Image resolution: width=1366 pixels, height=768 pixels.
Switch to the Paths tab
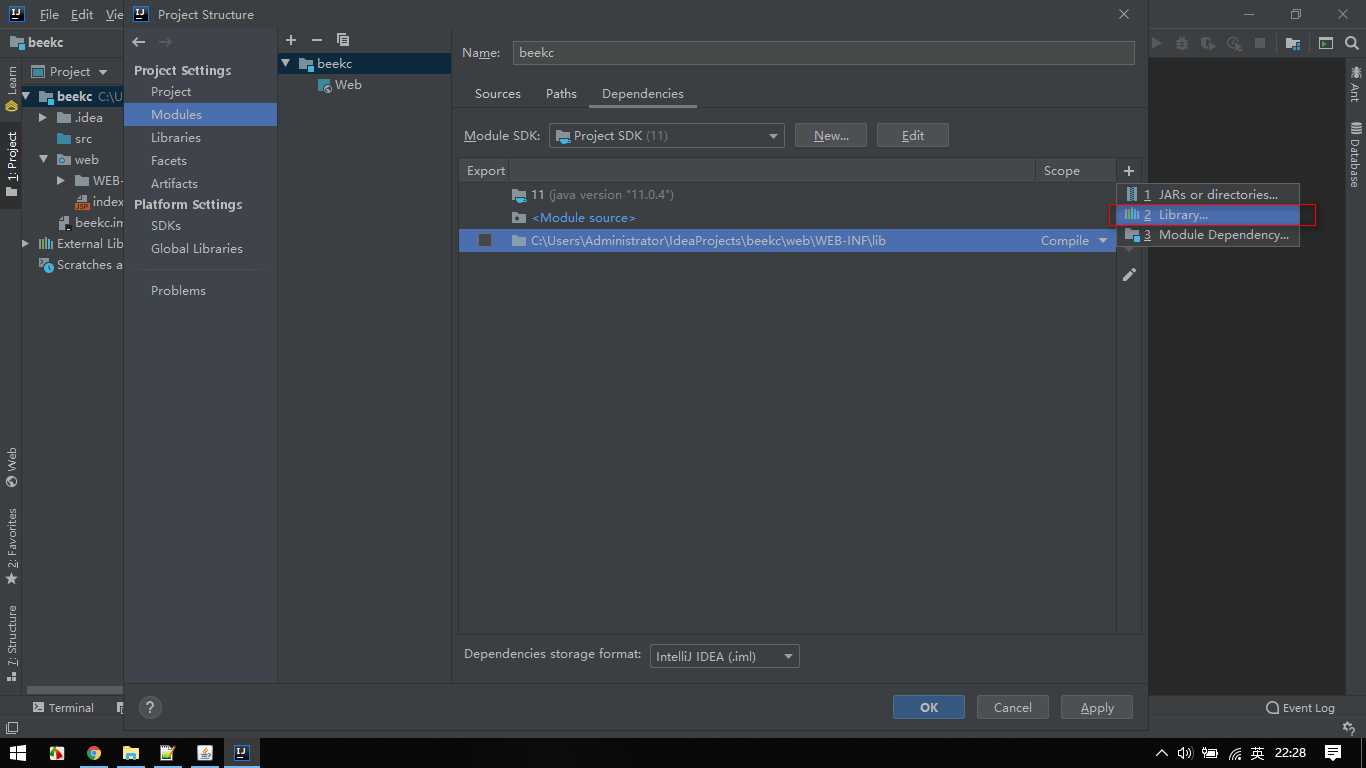561,93
